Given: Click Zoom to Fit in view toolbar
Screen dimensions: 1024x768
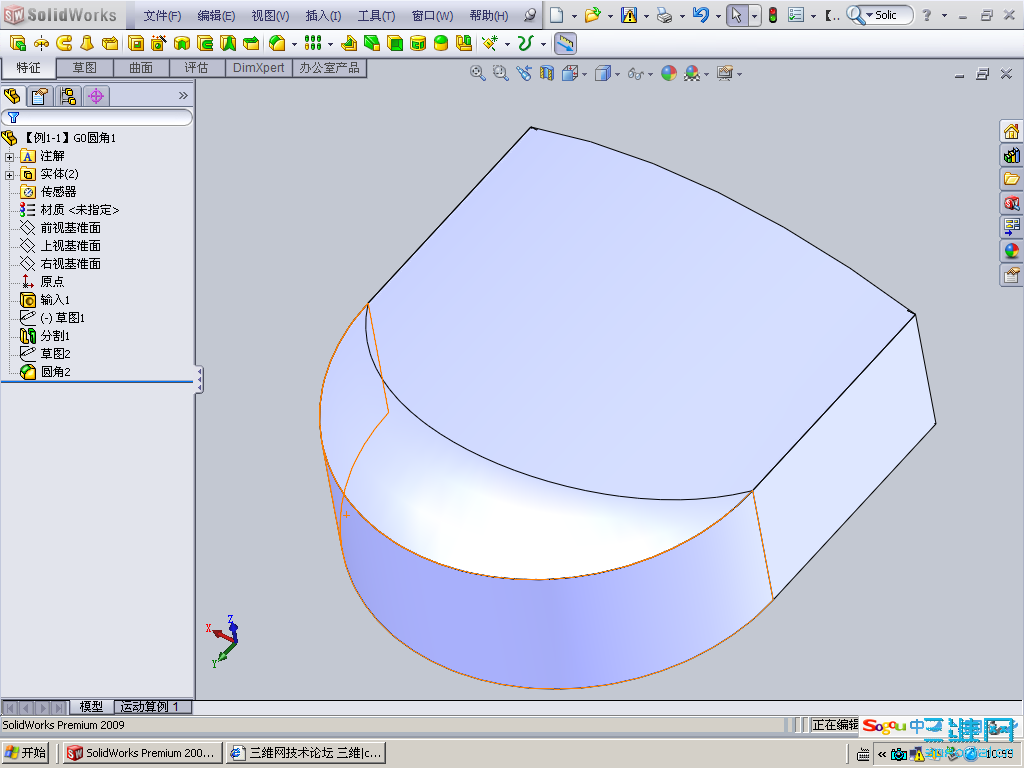Looking at the screenshot, I should [477, 74].
